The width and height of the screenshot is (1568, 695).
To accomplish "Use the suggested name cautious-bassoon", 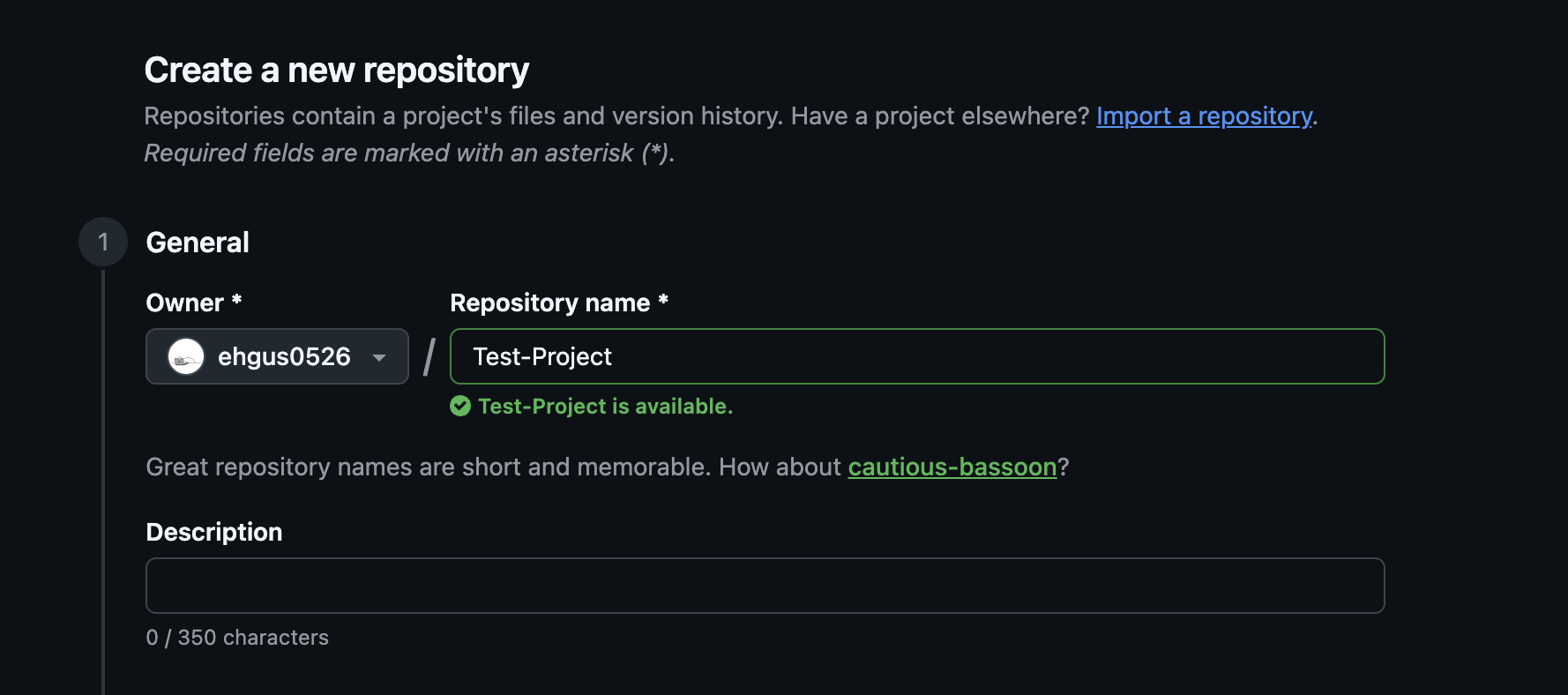I will (x=952, y=467).
